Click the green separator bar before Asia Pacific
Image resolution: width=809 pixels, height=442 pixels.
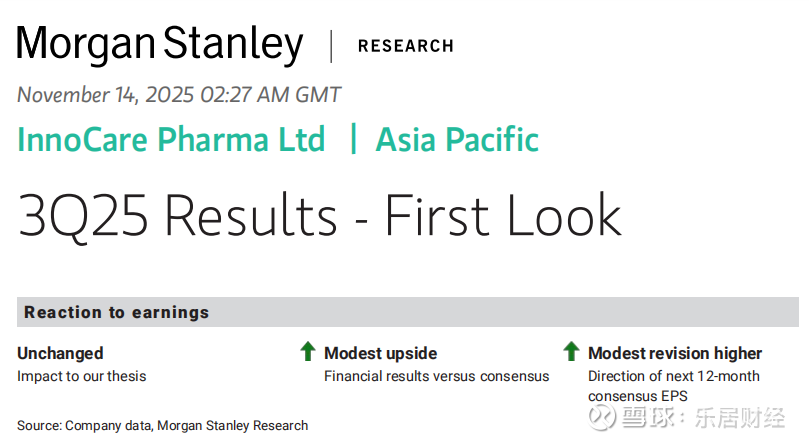pos(353,139)
